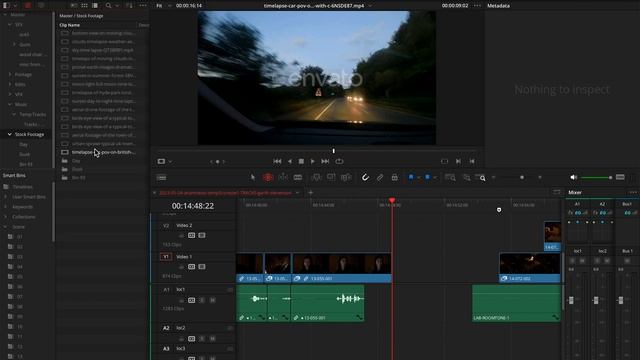
Task: Play the viewer clip forward
Action: pyautogui.click(x=313, y=161)
